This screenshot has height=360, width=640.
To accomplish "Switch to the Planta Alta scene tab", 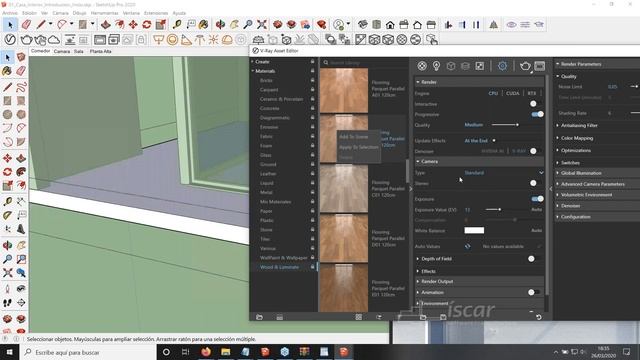I will point(100,51).
